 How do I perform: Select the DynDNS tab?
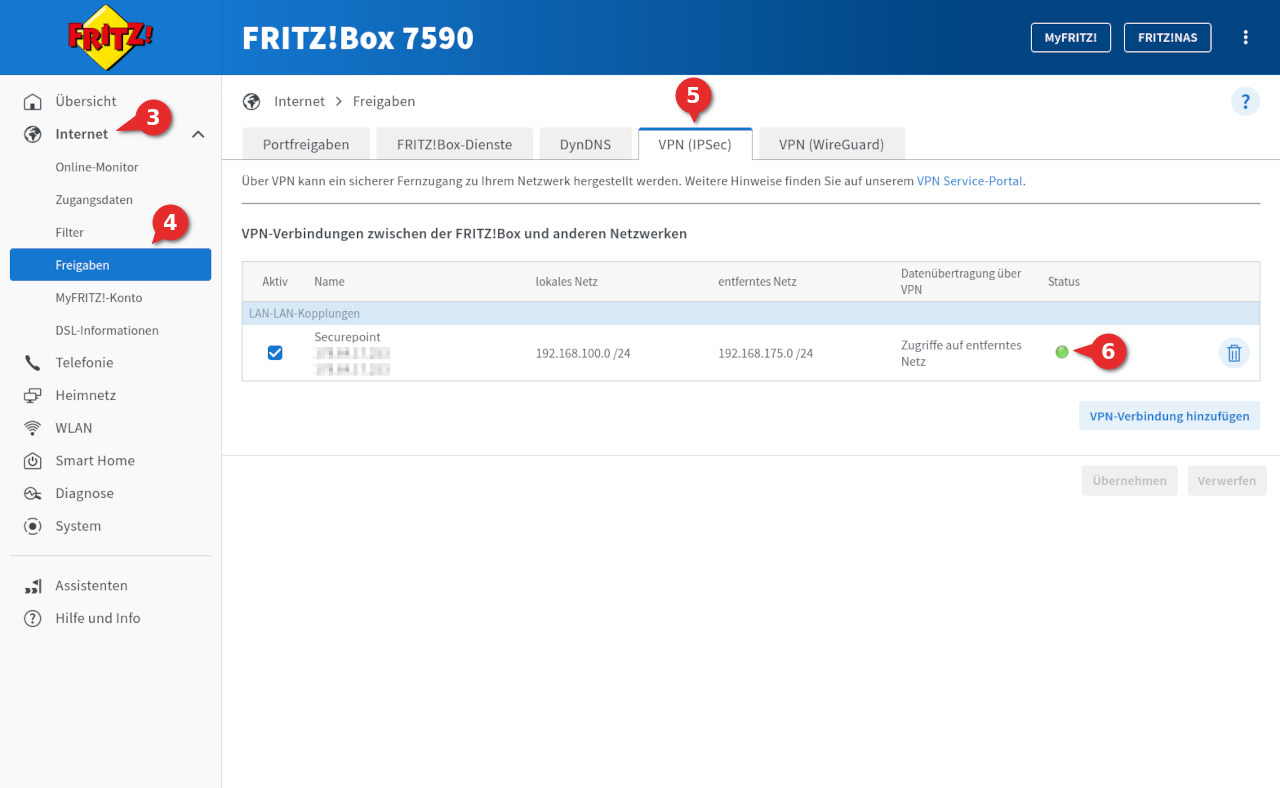tap(586, 143)
